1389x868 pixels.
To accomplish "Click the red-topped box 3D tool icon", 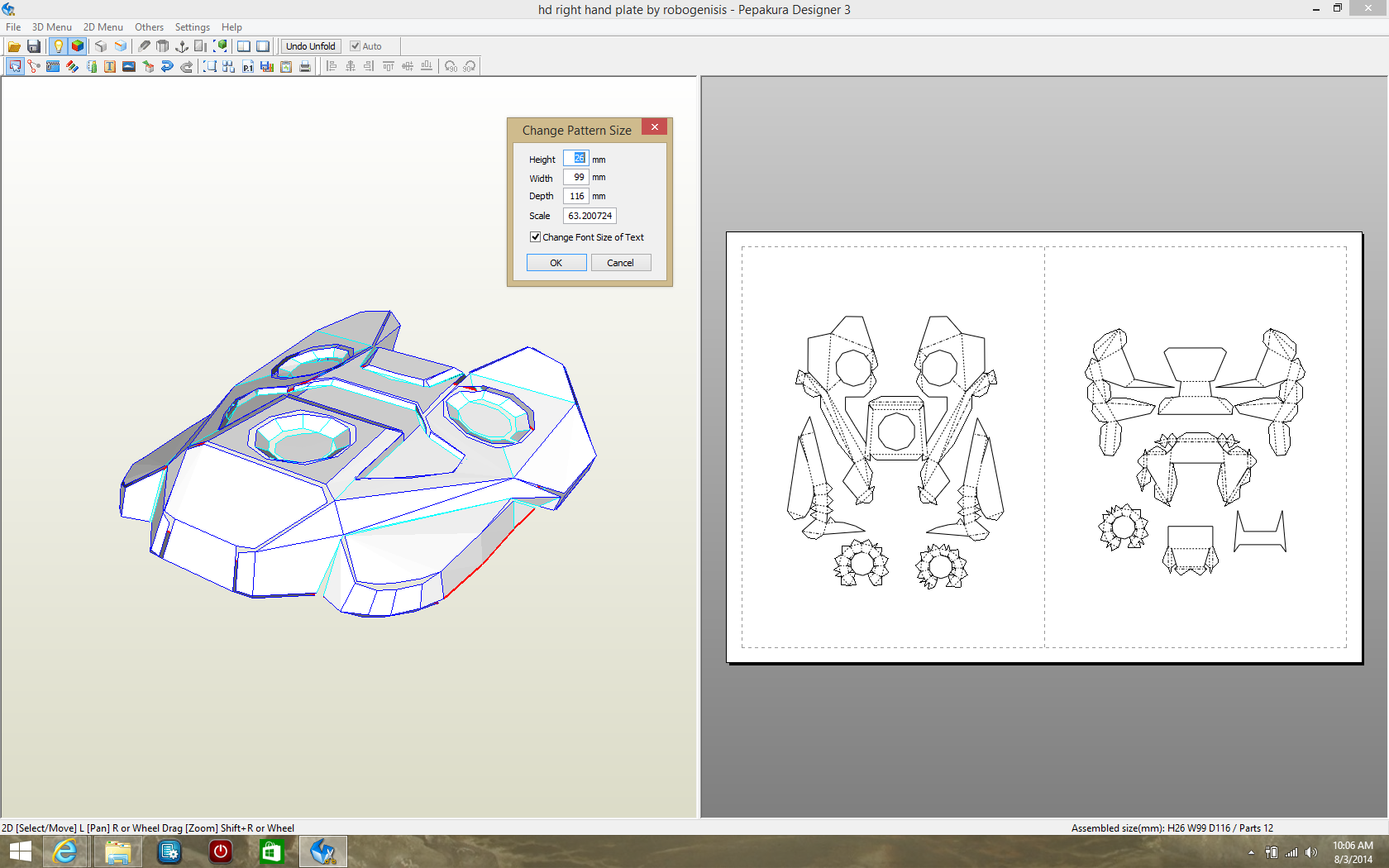I will tap(148, 66).
